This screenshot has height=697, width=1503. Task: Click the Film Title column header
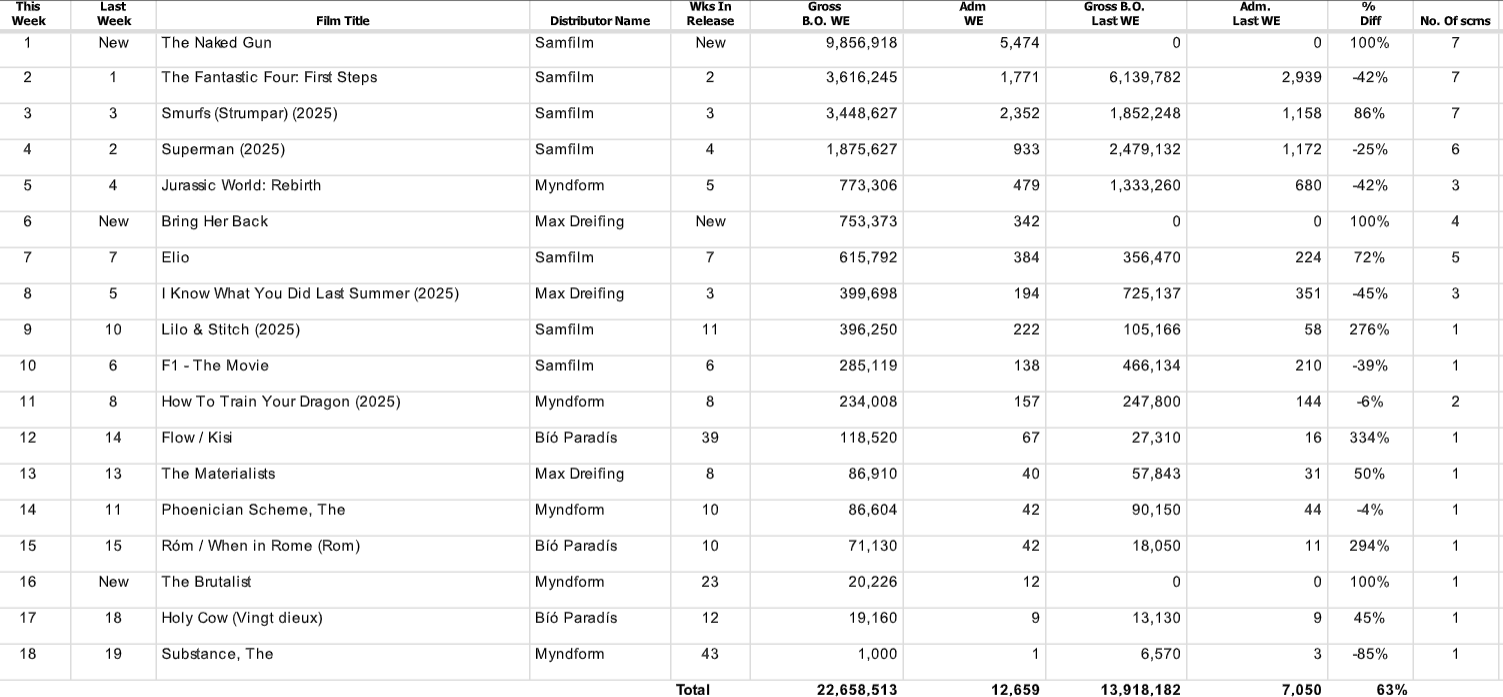pos(342,20)
